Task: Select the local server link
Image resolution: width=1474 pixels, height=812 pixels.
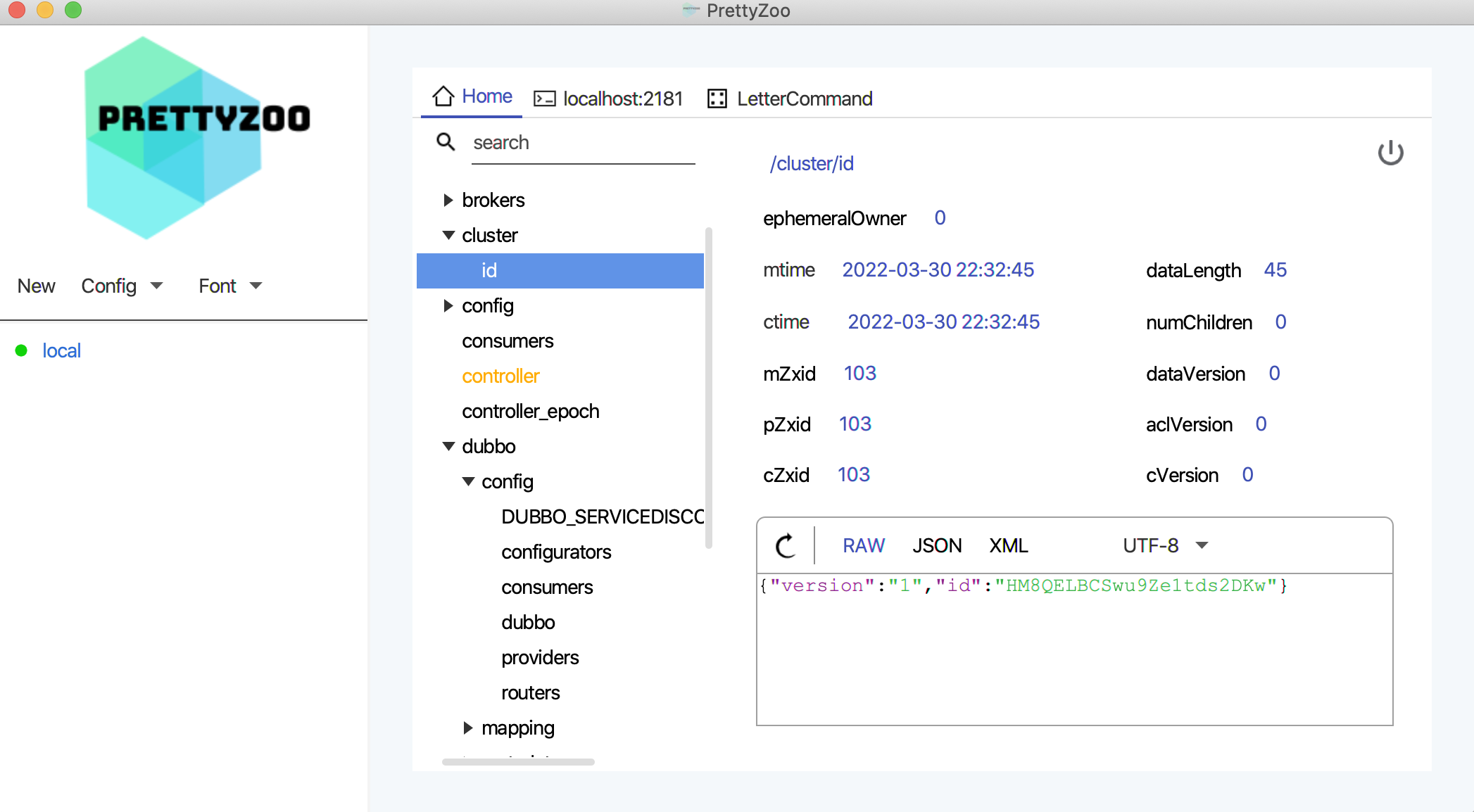Action: (61, 350)
